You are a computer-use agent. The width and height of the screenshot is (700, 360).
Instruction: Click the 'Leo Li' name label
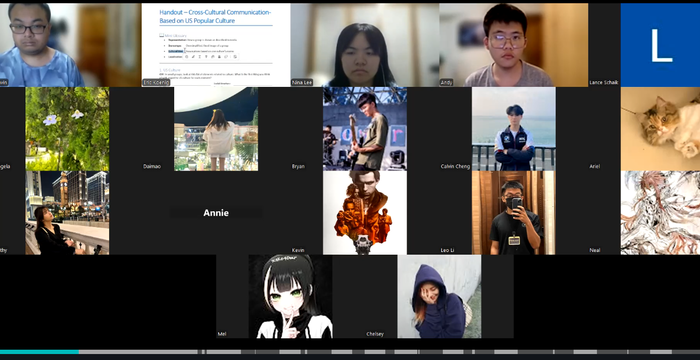point(447,250)
